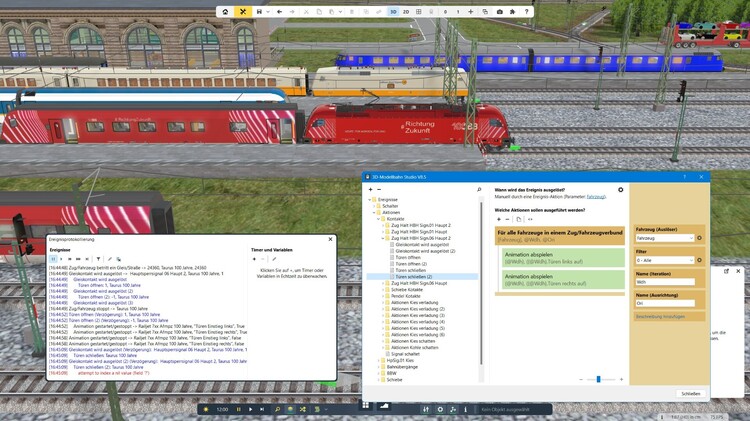
Task: Open the tools (wrench) editing mode
Action: [241, 11]
